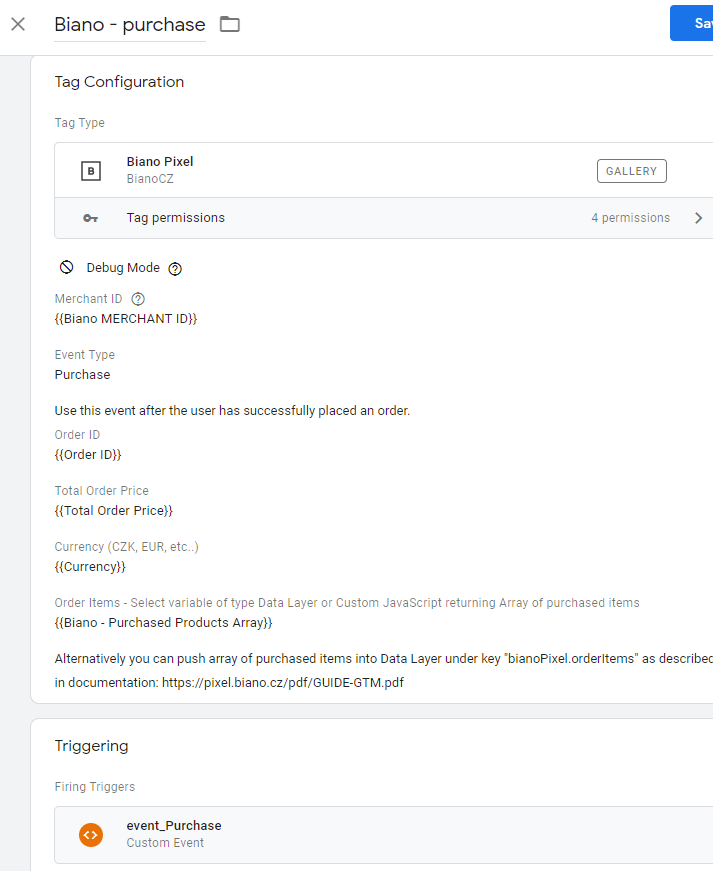The image size is (713, 871).
Task: Open the event_Purchase firing trigger
Action: [x=384, y=835]
